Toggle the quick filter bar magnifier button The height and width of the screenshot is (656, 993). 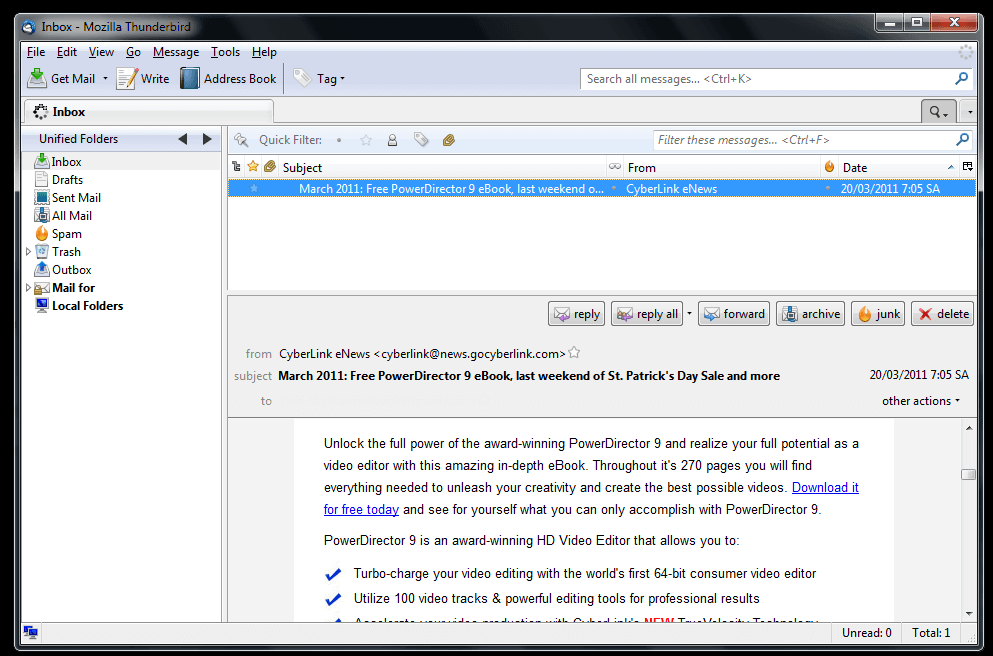(939, 112)
